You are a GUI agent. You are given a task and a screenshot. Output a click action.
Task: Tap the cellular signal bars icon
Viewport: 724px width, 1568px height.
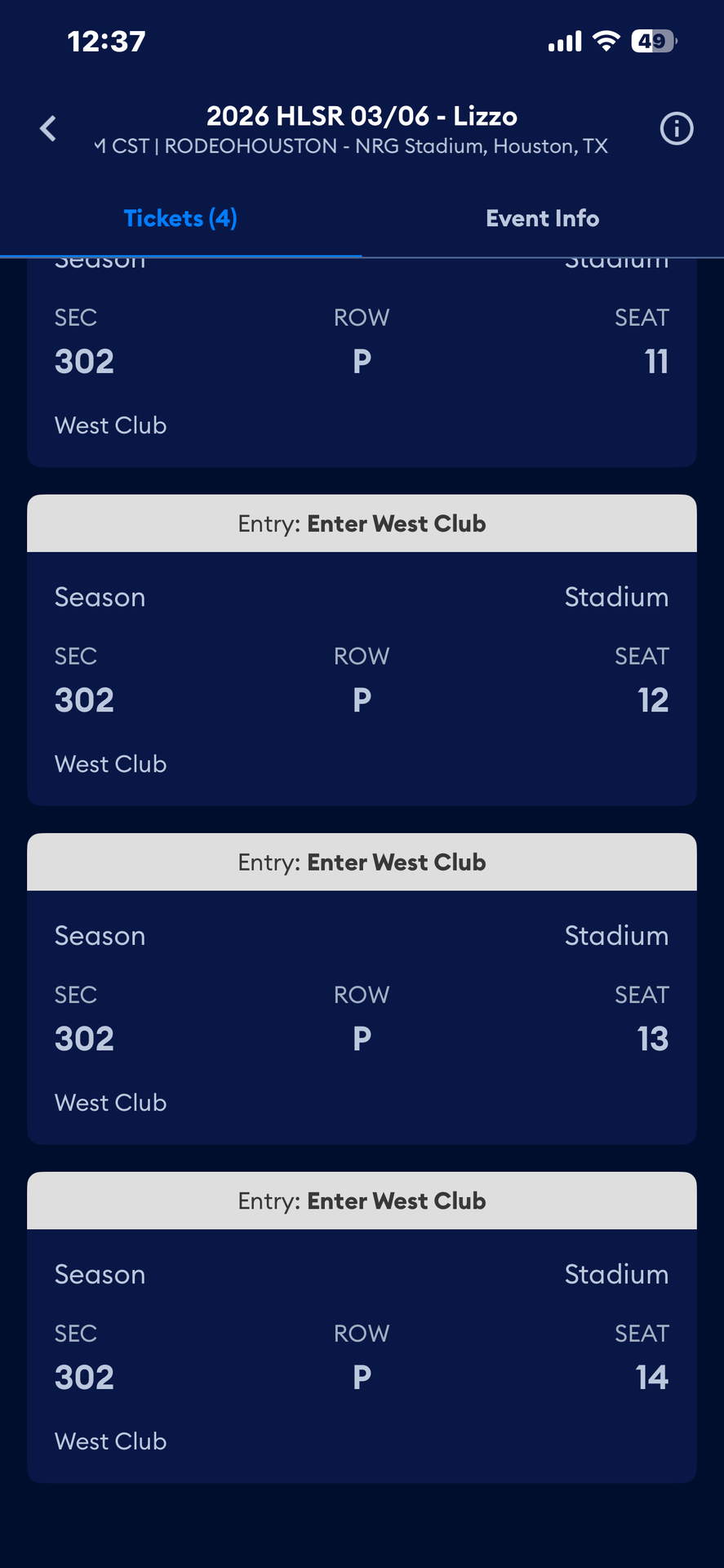(565, 41)
